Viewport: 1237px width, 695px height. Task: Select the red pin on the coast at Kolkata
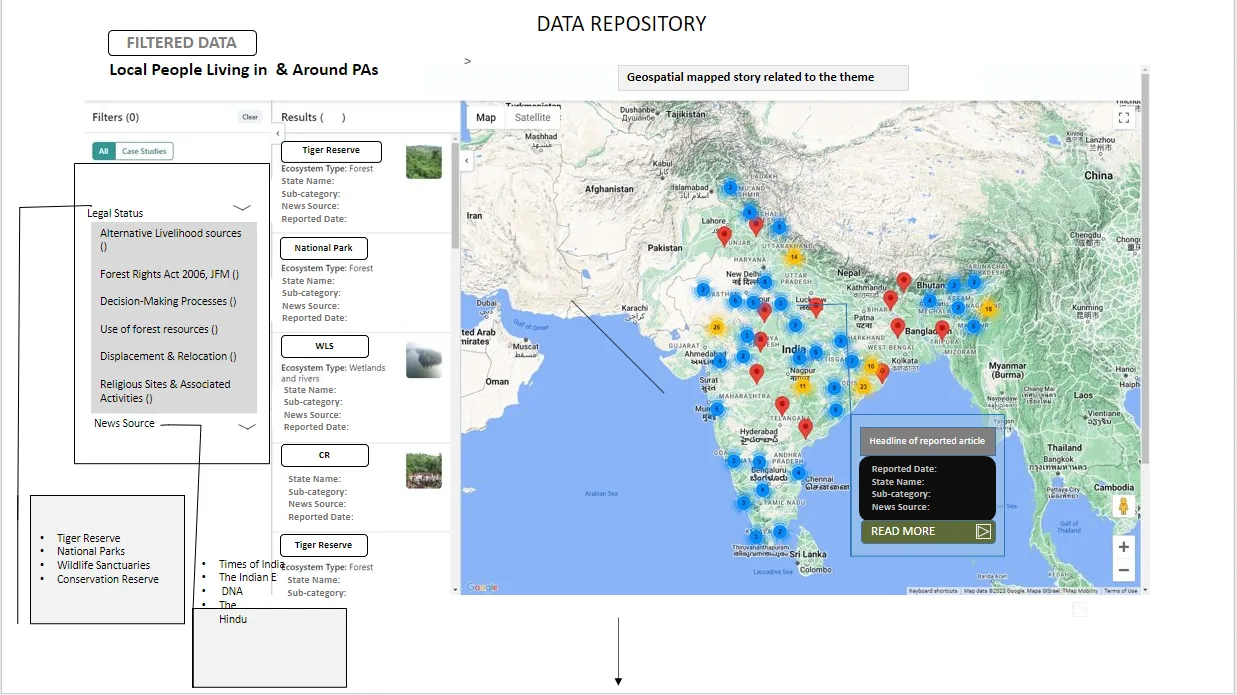coord(882,373)
